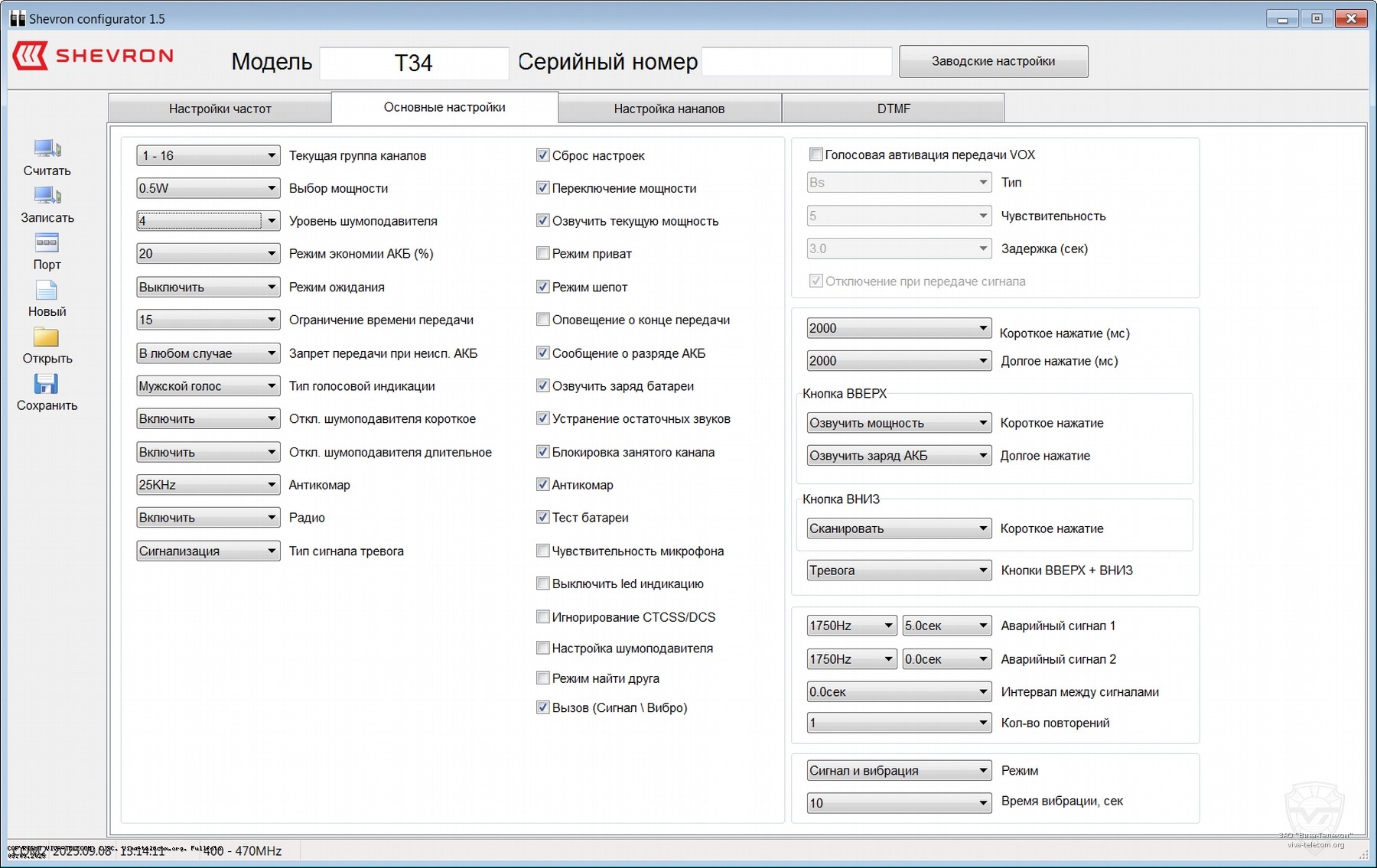This screenshot has height=868, width=1377.
Task: Click the Открыть (Open) folder icon
Action: tap(47, 337)
